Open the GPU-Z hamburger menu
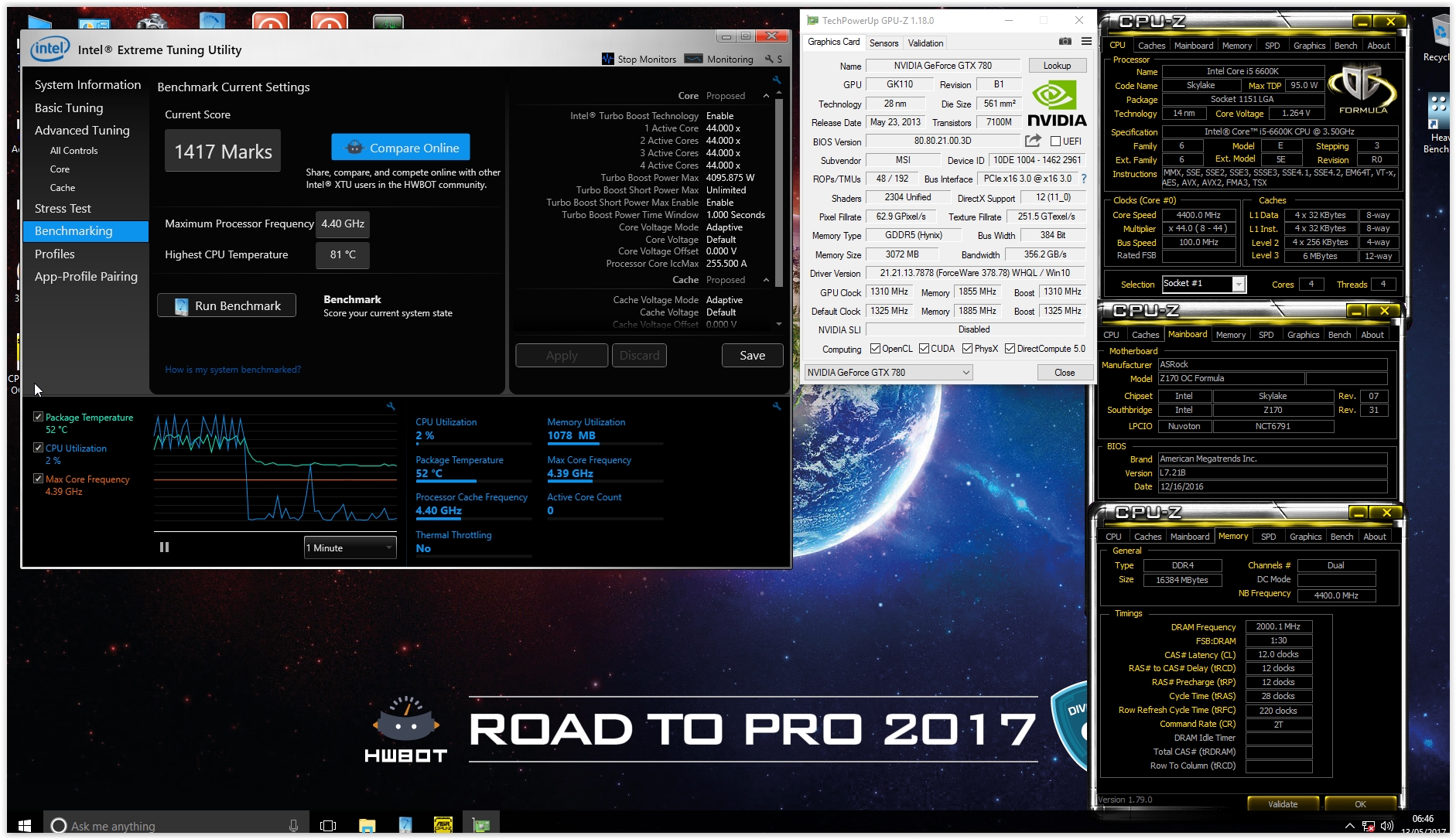The height and width of the screenshot is (839, 1456). coord(1086,42)
